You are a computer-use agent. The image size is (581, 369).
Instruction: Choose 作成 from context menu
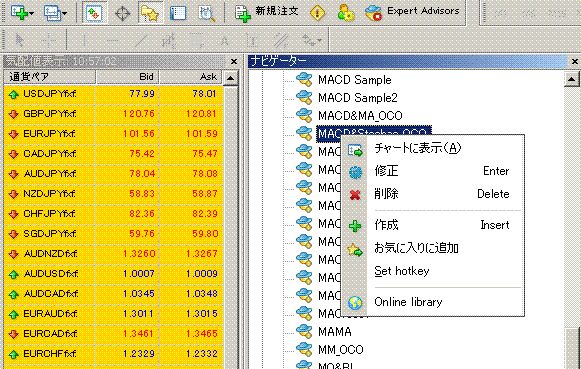click(432, 225)
